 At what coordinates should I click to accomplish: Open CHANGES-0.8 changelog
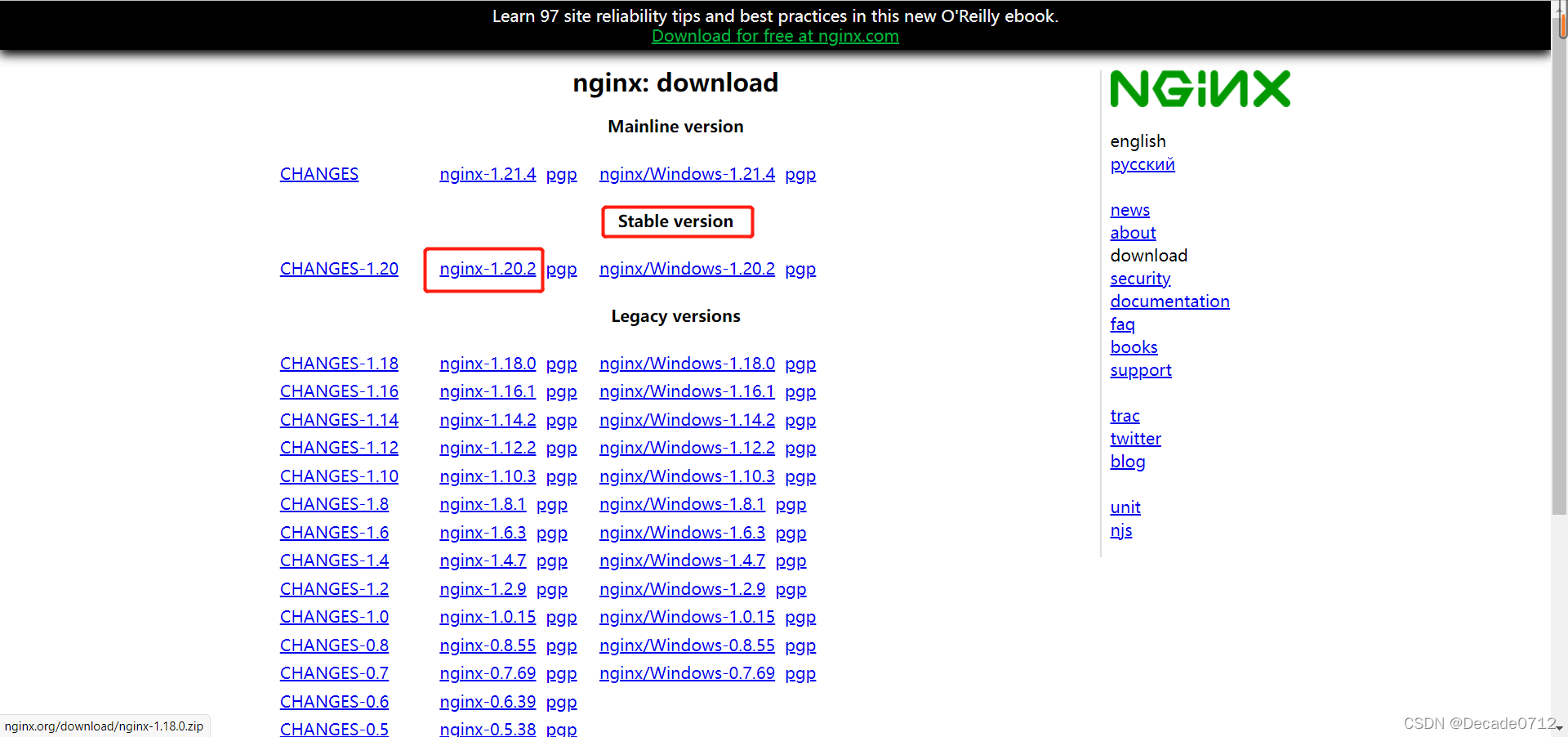tap(334, 645)
